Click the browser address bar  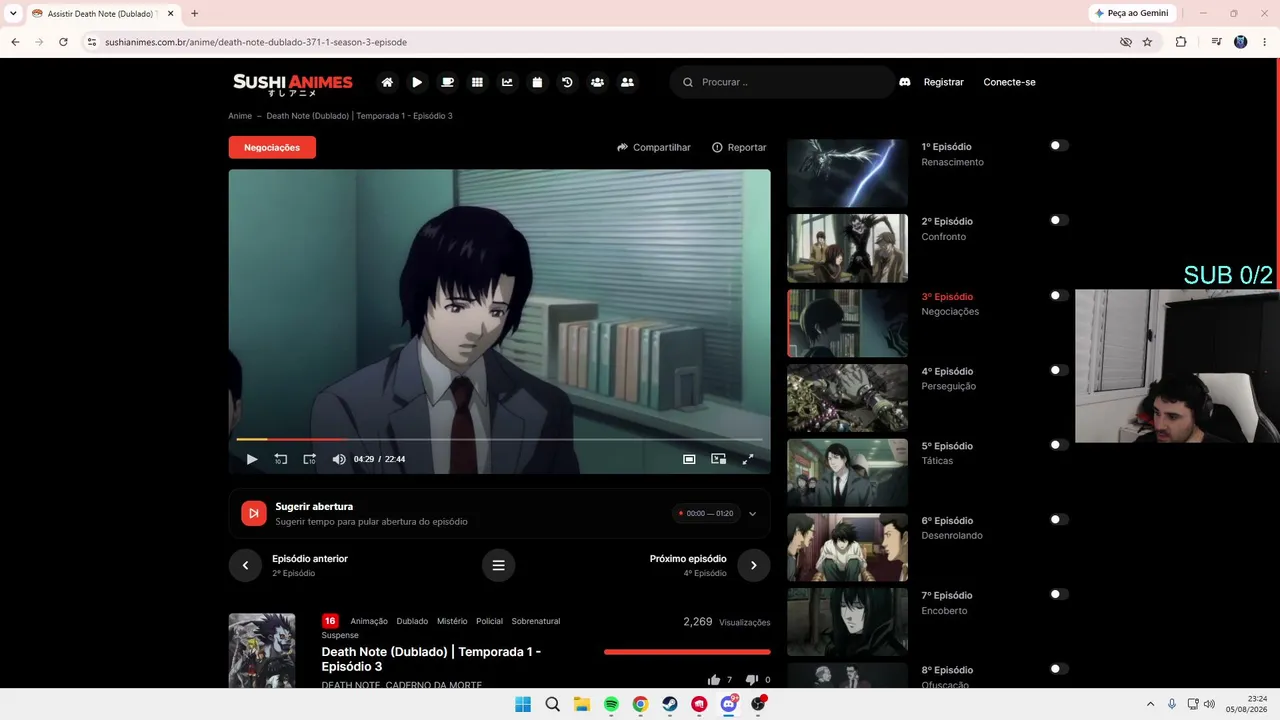[x=600, y=42]
